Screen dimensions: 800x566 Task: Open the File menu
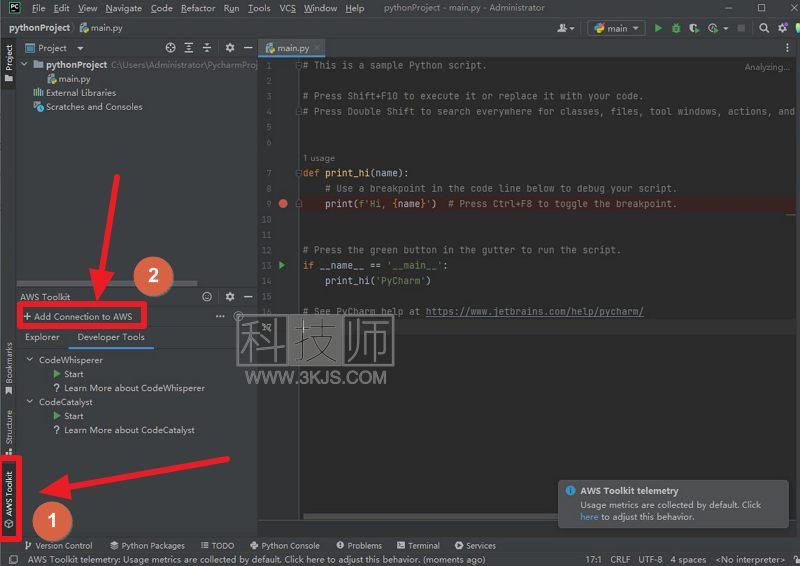click(38, 8)
